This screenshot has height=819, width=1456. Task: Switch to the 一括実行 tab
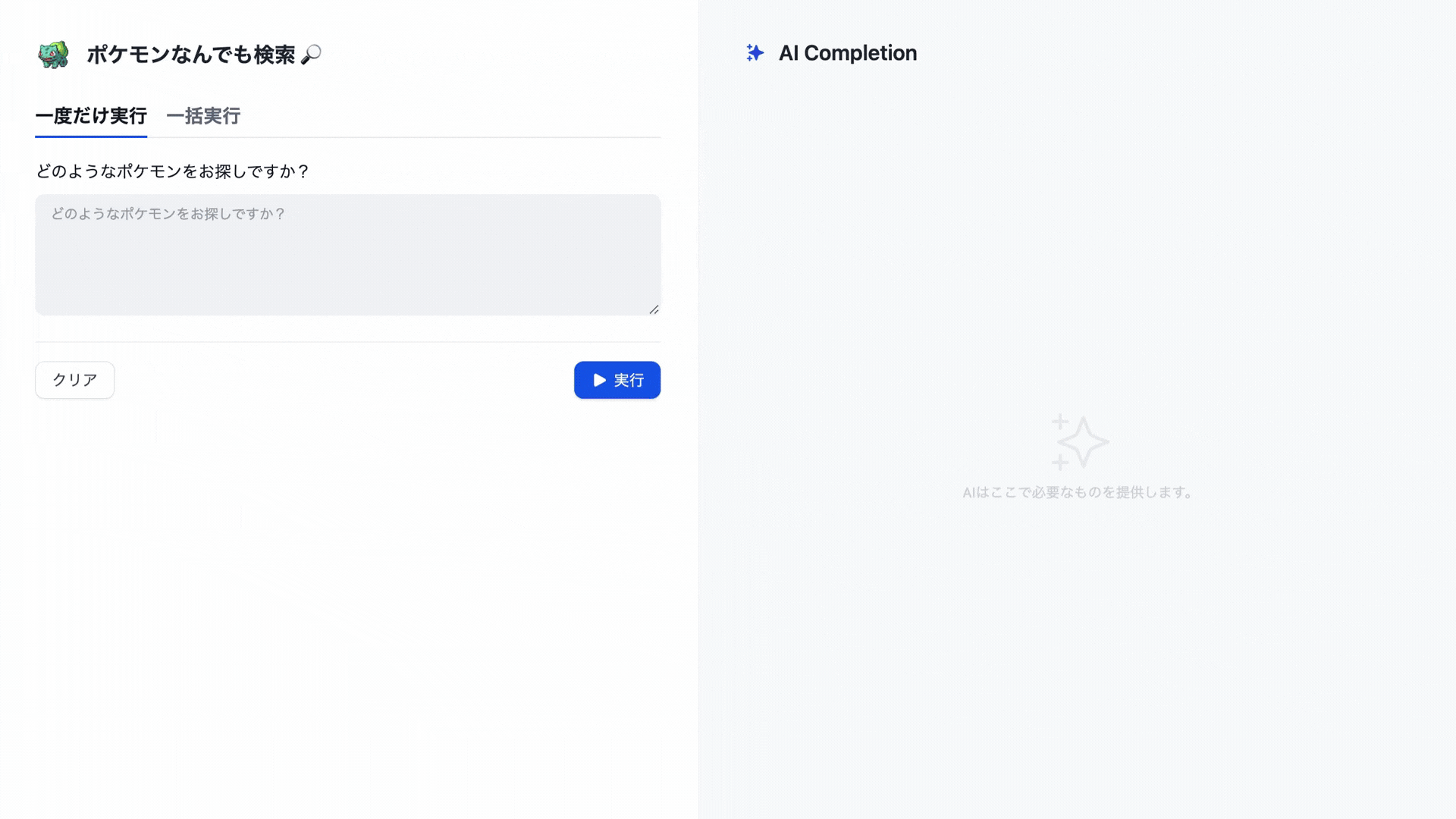coord(203,116)
